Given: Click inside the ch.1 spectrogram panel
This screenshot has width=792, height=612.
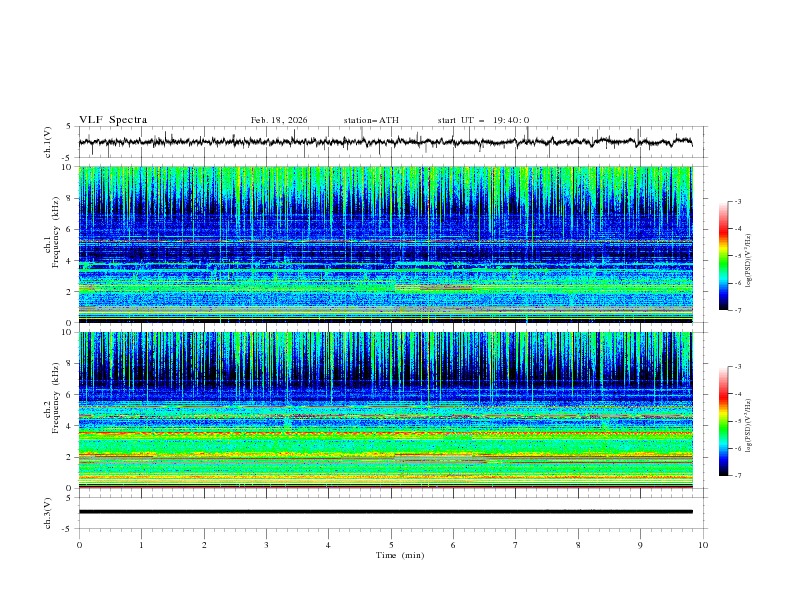Looking at the screenshot, I should tap(385, 244).
